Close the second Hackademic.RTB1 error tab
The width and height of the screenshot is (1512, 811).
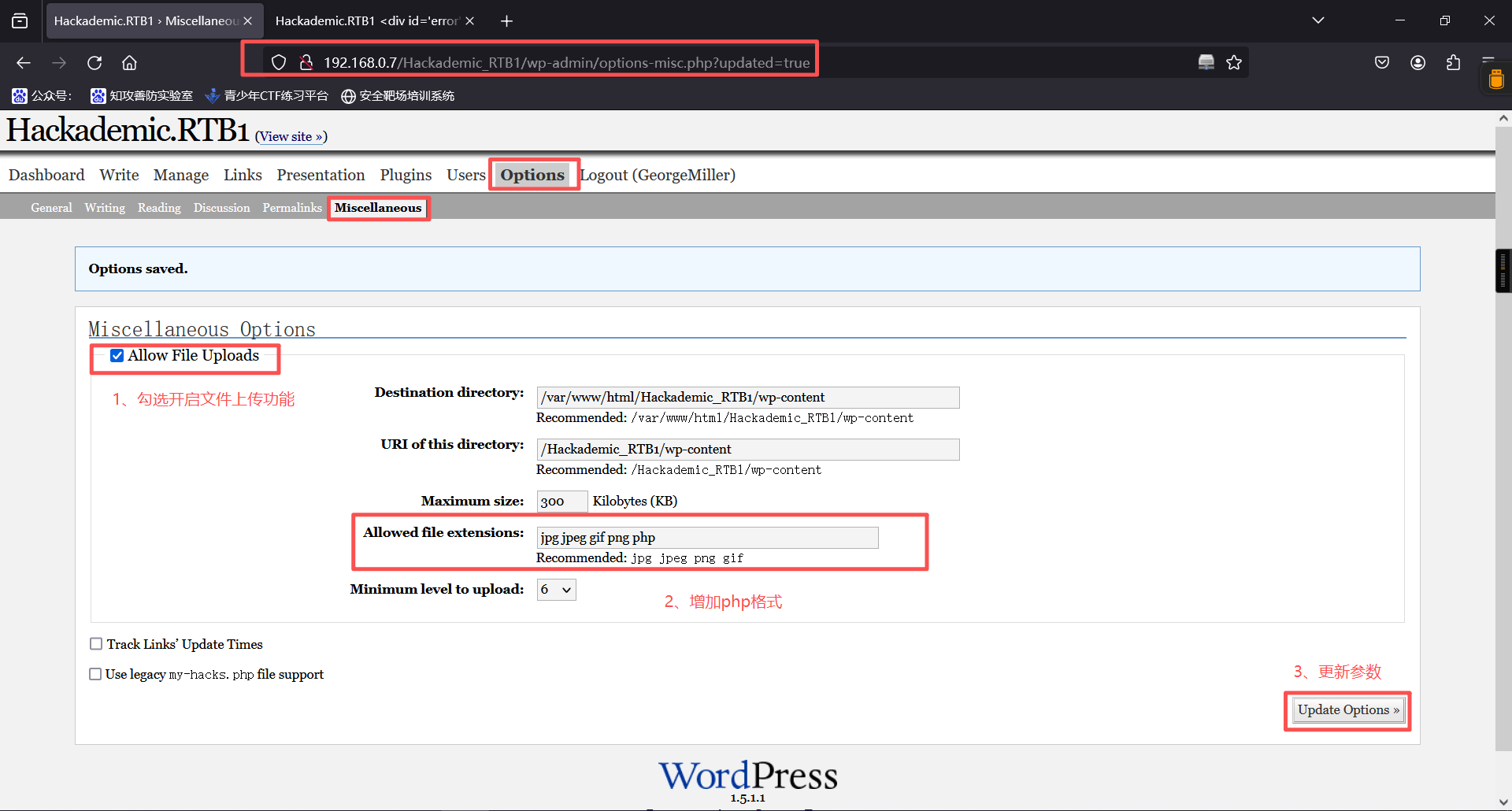(x=469, y=21)
